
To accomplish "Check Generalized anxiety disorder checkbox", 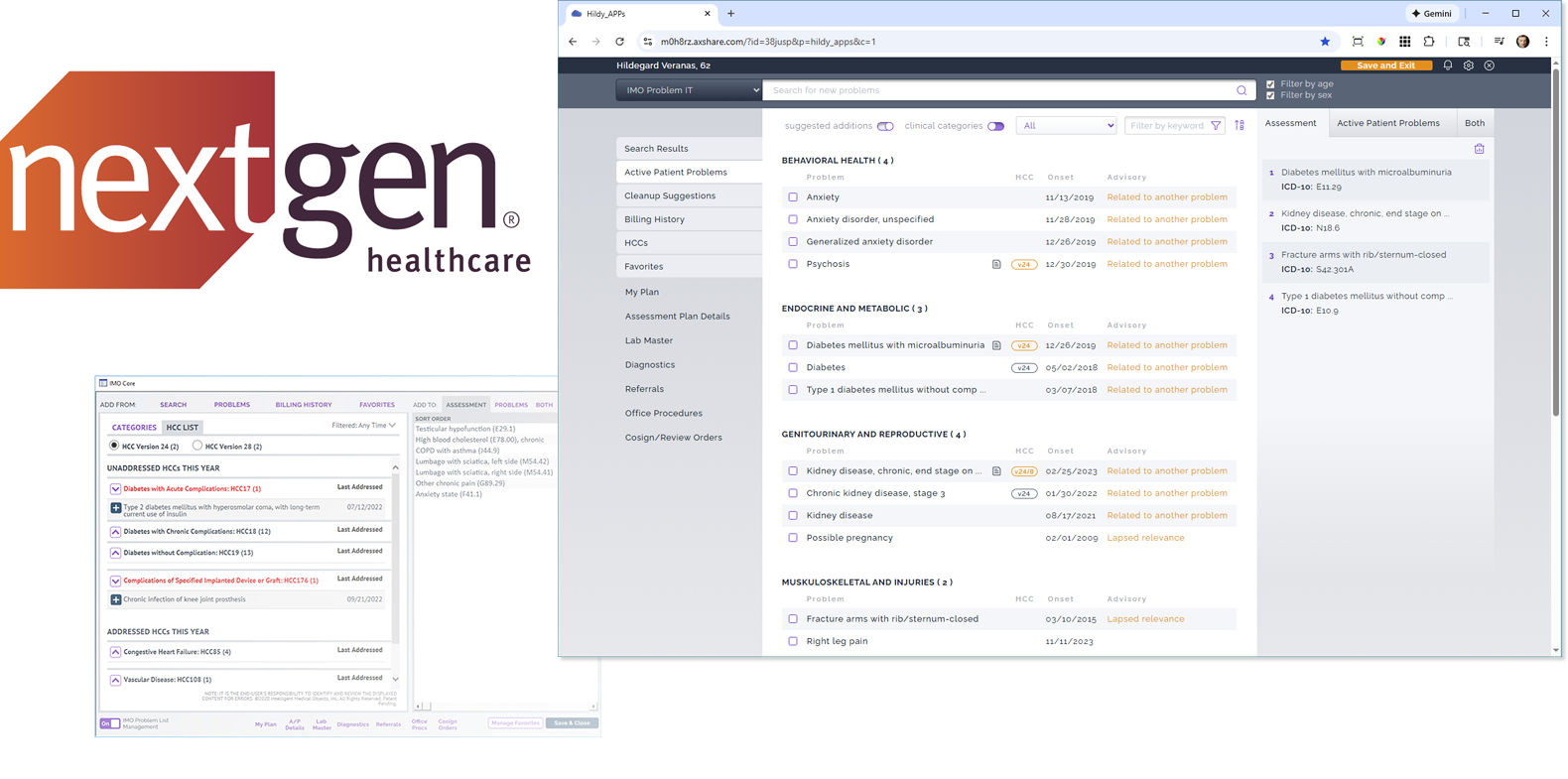I will tap(793, 242).
